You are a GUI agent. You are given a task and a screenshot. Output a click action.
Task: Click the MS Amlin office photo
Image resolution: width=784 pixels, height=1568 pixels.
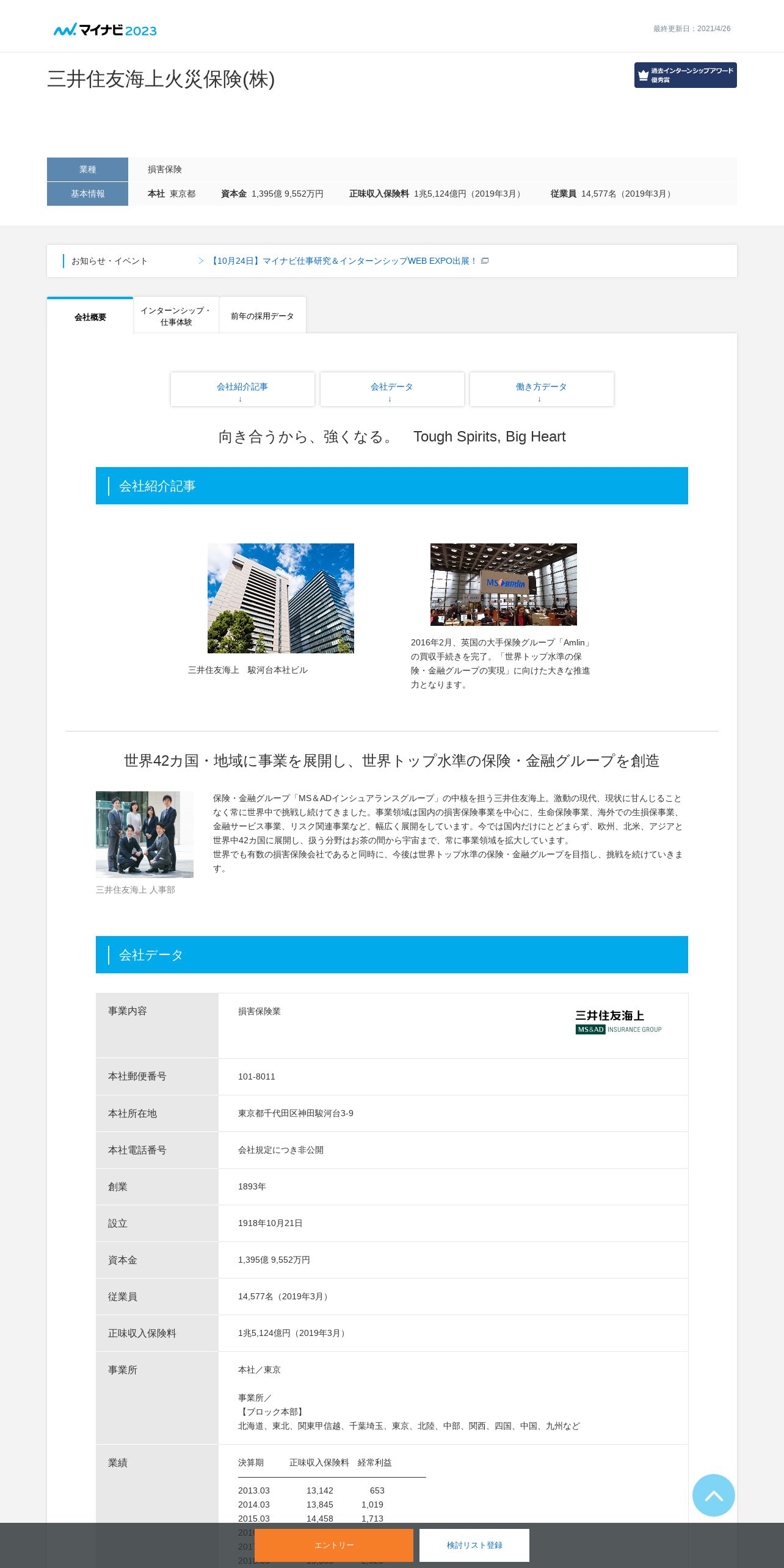(x=504, y=584)
